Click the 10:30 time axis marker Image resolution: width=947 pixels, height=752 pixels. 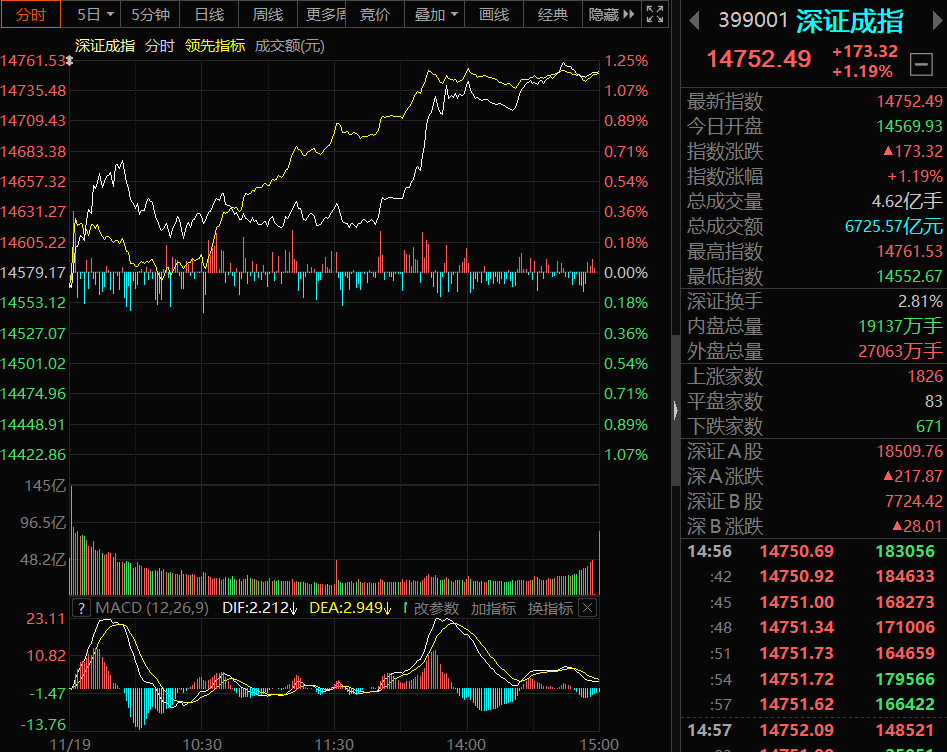(202, 744)
